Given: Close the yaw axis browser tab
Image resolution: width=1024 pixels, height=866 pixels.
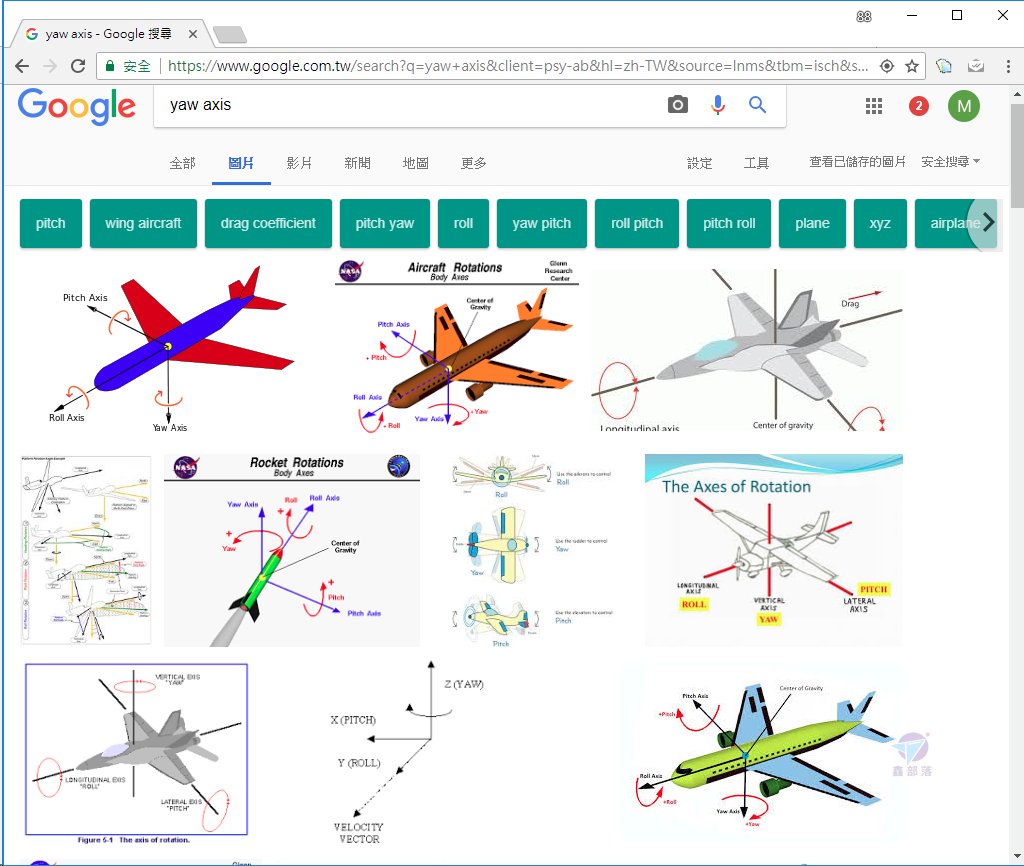Looking at the screenshot, I should (193, 34).
